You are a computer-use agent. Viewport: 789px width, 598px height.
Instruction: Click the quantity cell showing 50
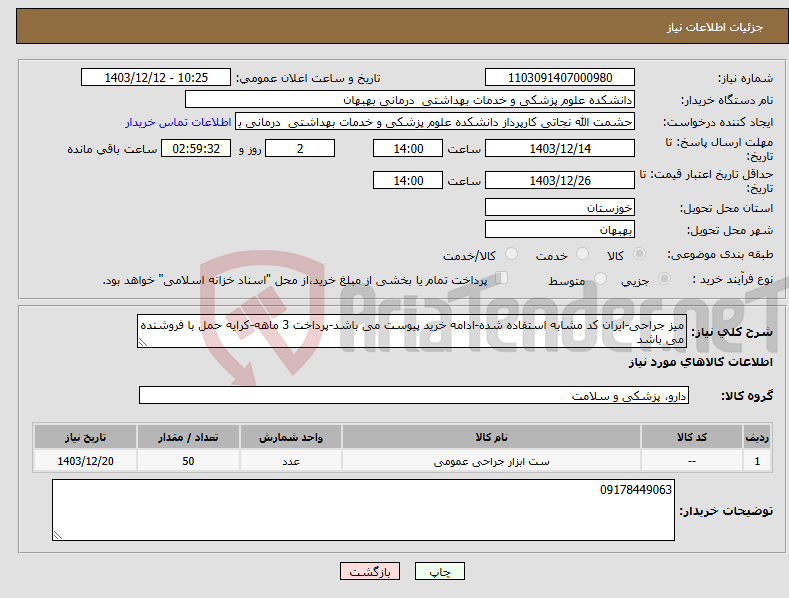tap(188, 461)
